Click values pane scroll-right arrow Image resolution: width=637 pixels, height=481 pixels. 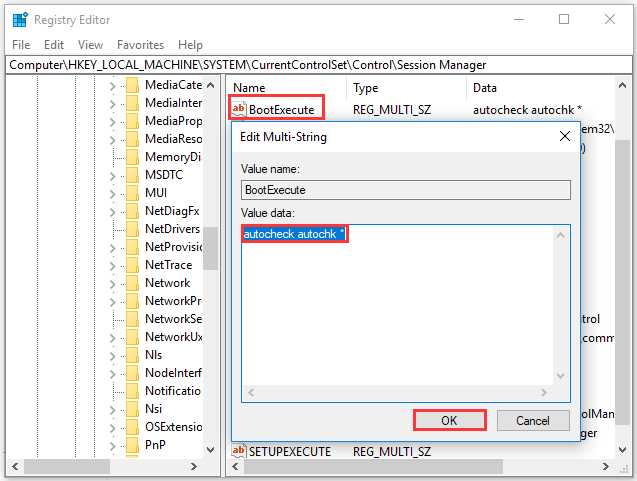[x=606, y=466]
